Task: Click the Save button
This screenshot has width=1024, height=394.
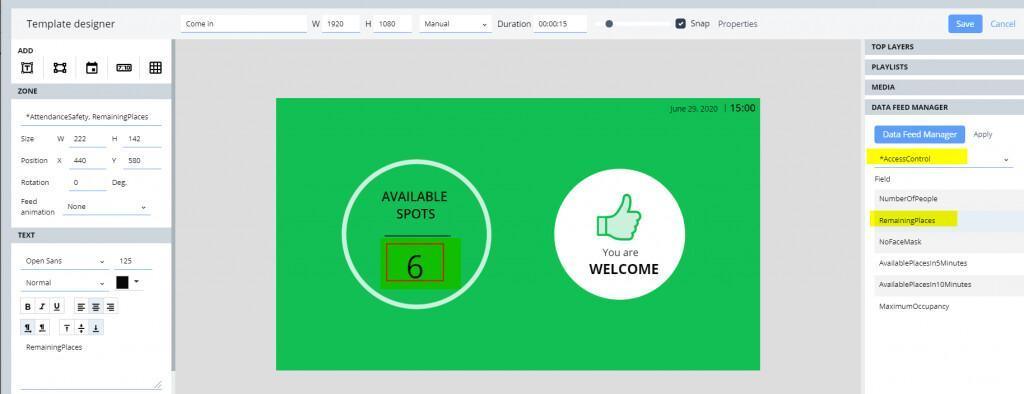Action: coord(965,24)
